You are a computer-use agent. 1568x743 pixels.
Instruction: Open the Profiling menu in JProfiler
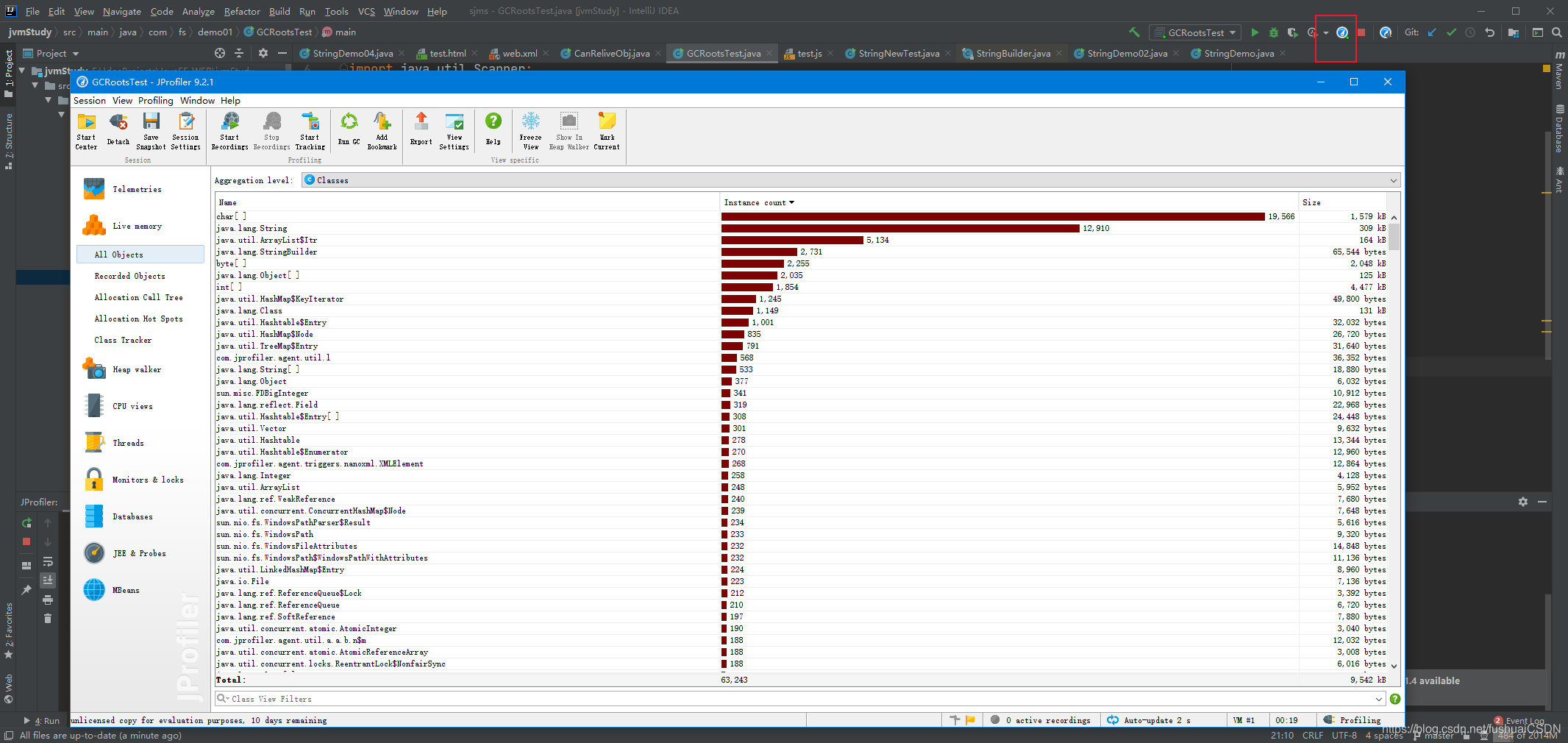pos(156,101)
